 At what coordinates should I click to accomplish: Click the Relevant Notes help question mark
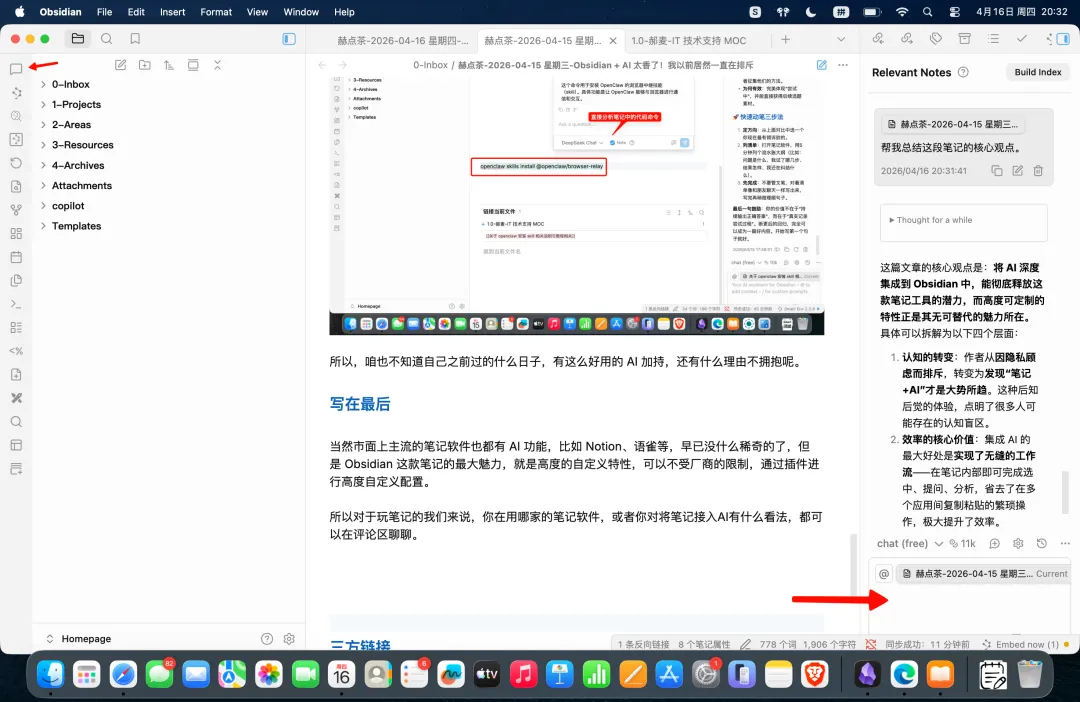tap(964, 72)
